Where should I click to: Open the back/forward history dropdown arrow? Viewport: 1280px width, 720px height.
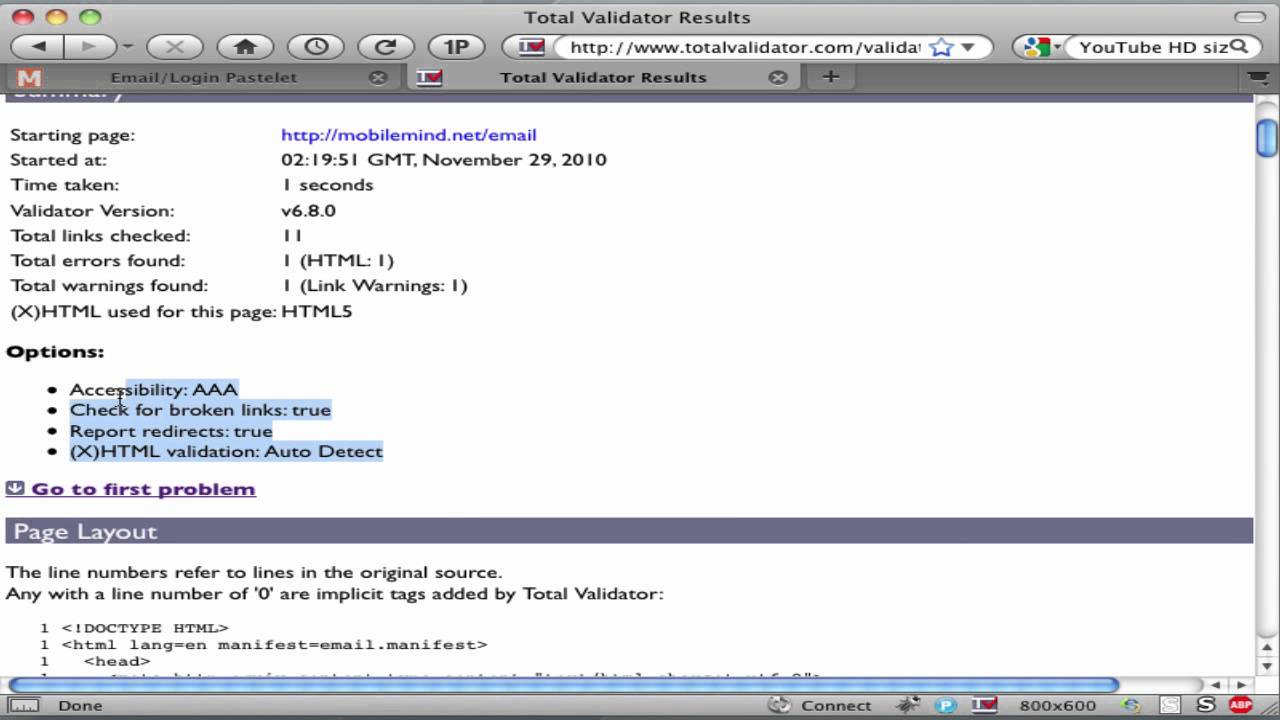(127, 47)
